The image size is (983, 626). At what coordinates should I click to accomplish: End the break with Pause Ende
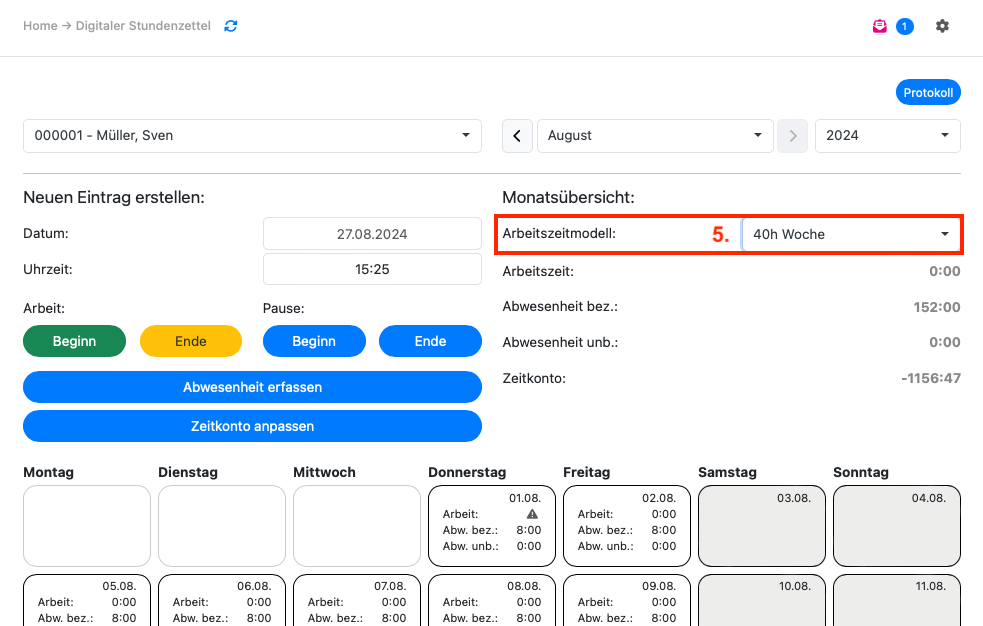coord(430,341)
